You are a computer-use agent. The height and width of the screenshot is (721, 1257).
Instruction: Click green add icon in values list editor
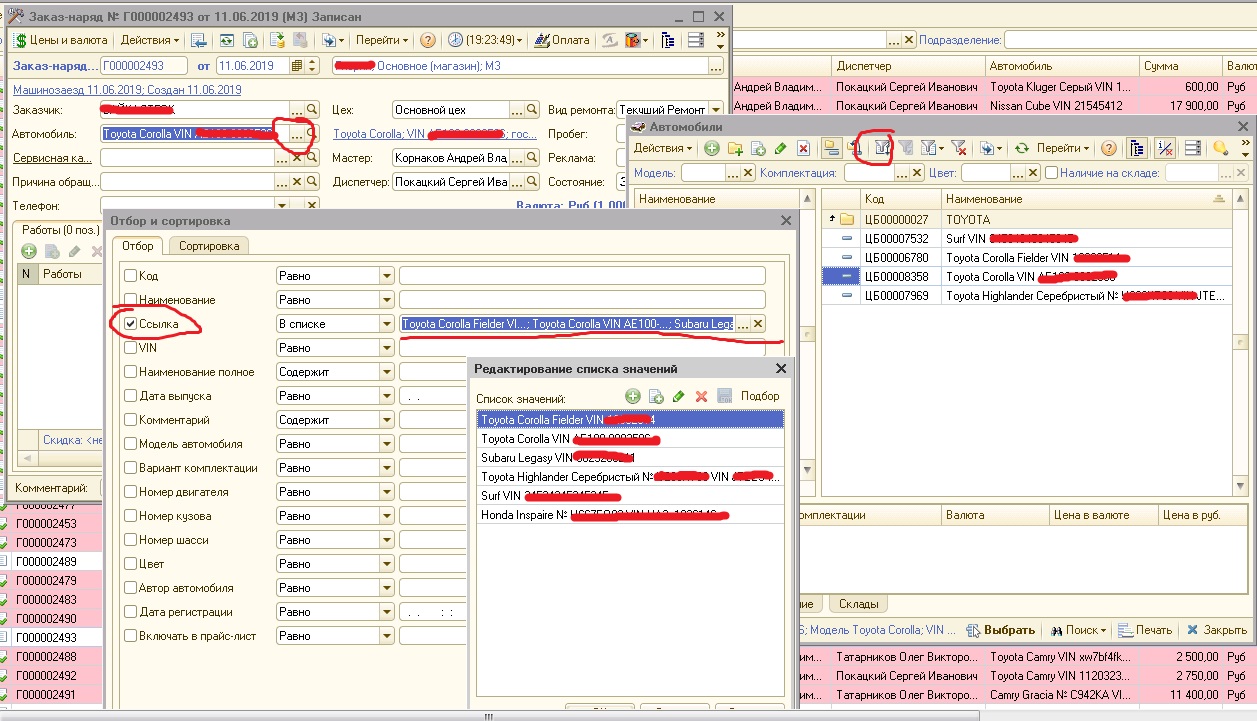633,396
